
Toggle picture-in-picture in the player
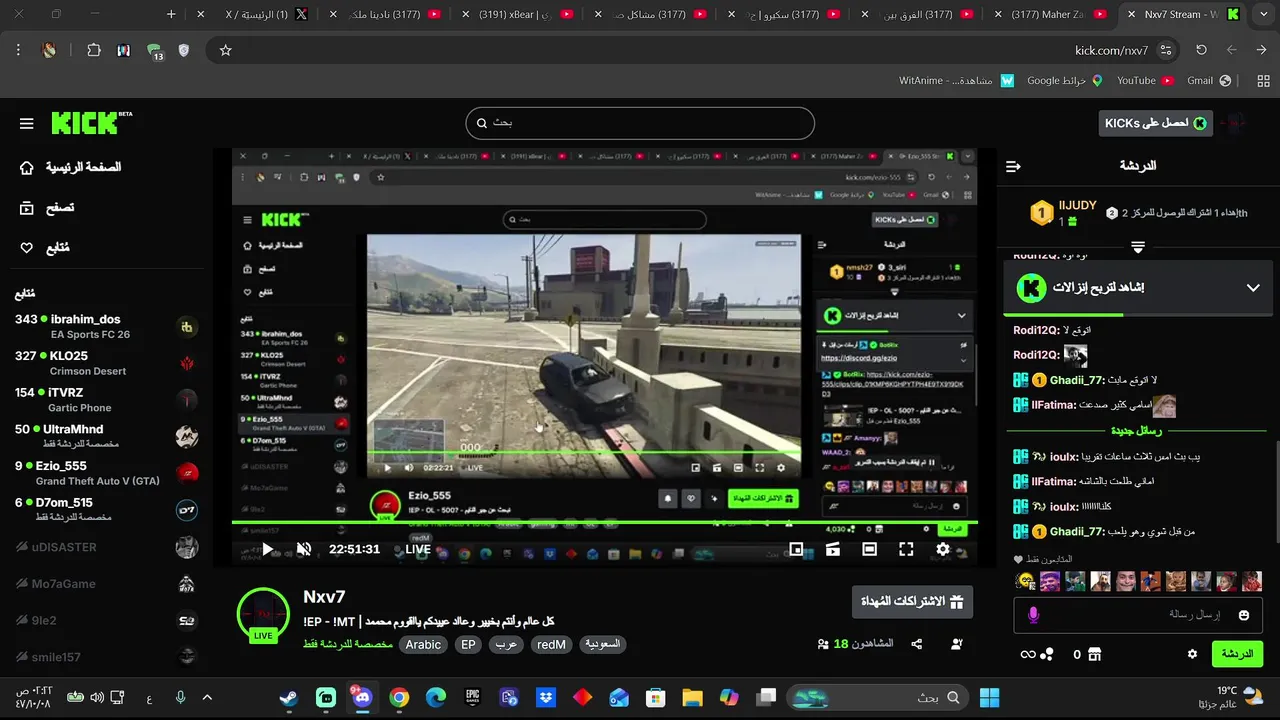(x=796, y=549)
